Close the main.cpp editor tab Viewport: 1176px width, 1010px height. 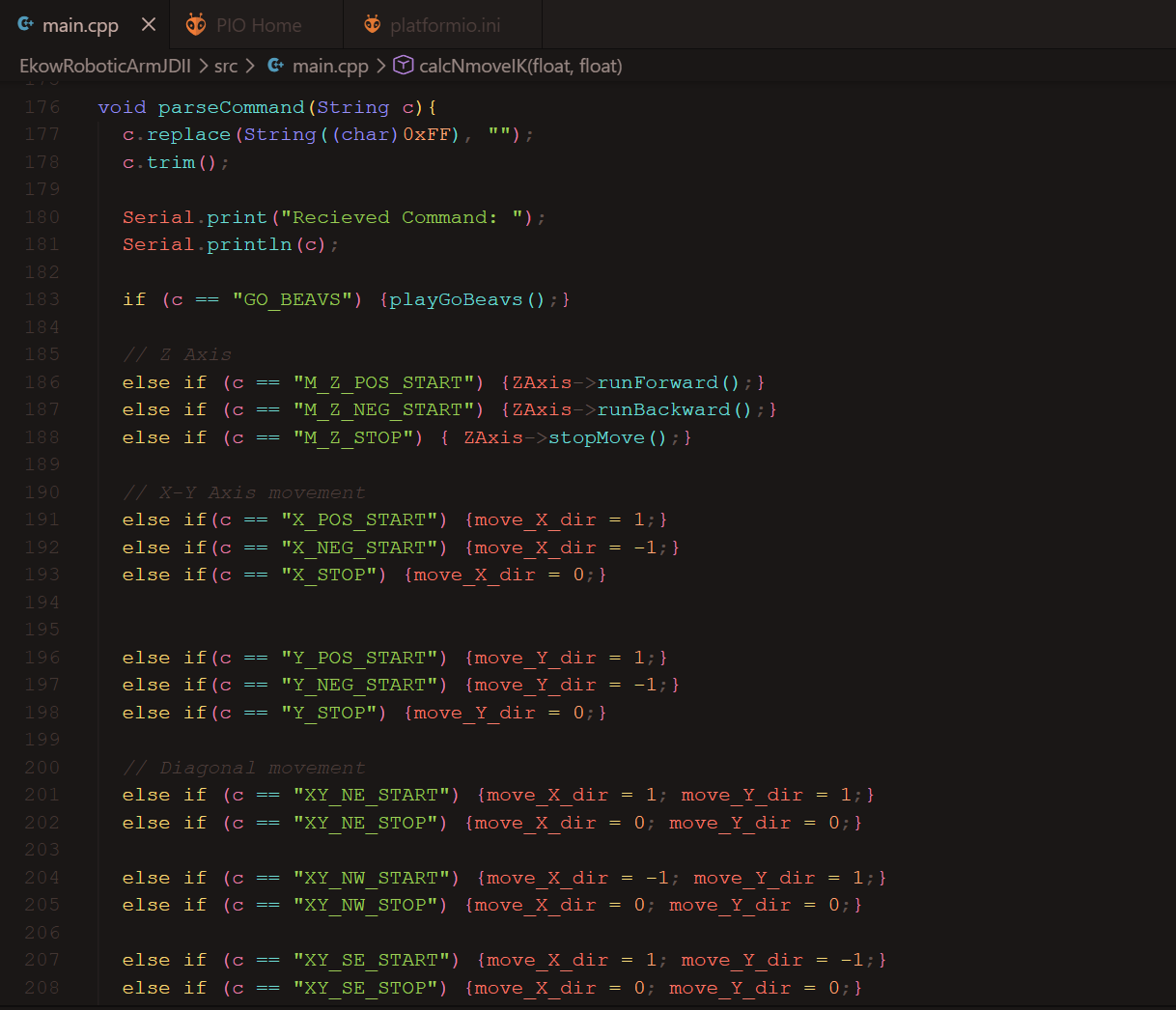click(x=149, y=24)
